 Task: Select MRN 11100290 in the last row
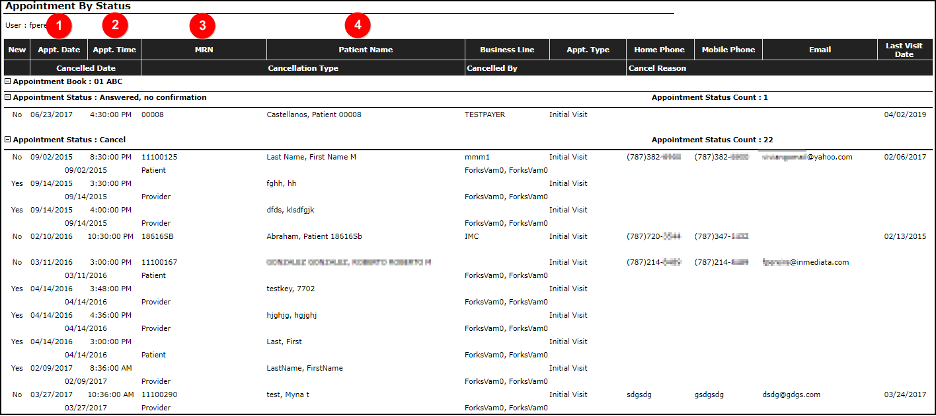pos(159,395)
